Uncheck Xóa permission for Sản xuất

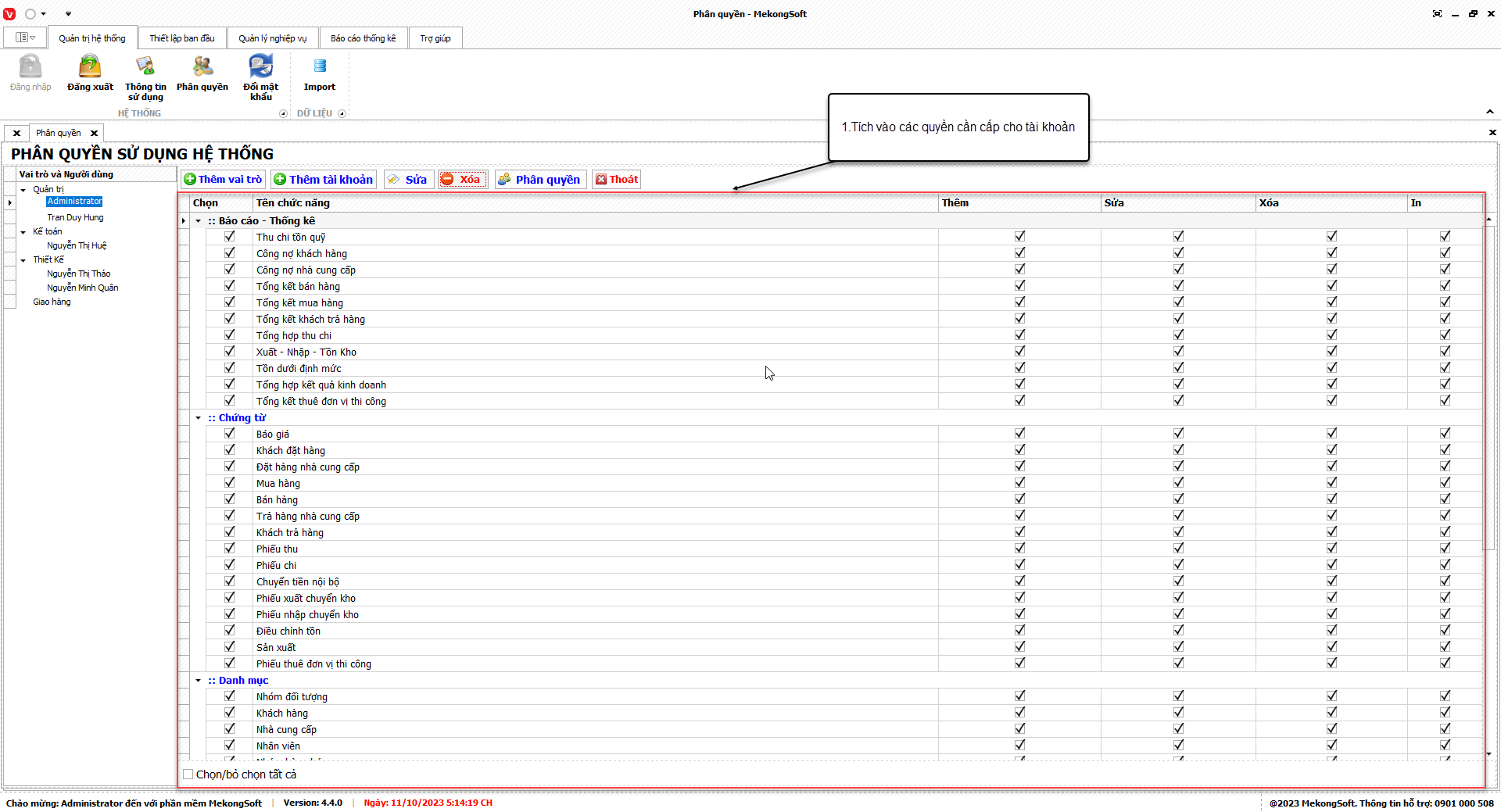pyautogui.click(x=1331, y=647)
